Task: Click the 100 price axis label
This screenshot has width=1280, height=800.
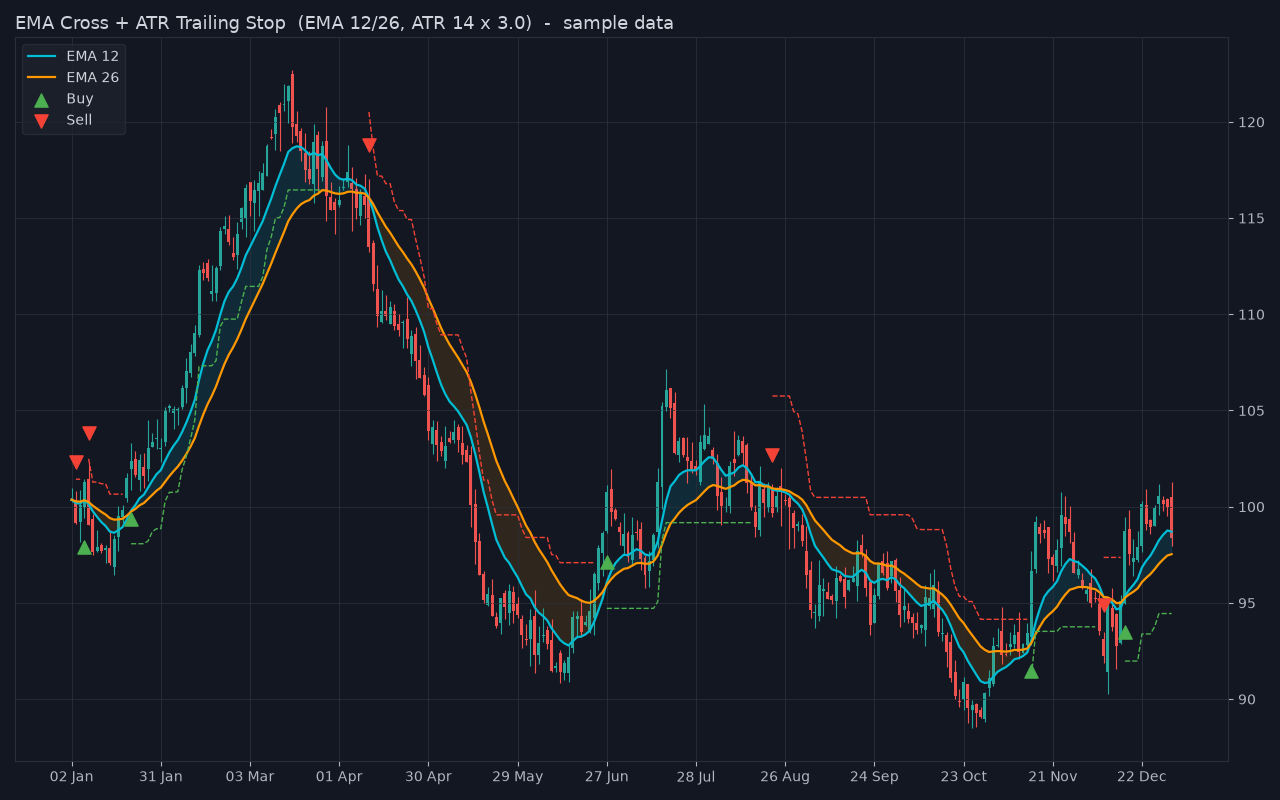Action: tap(1252, 507)
